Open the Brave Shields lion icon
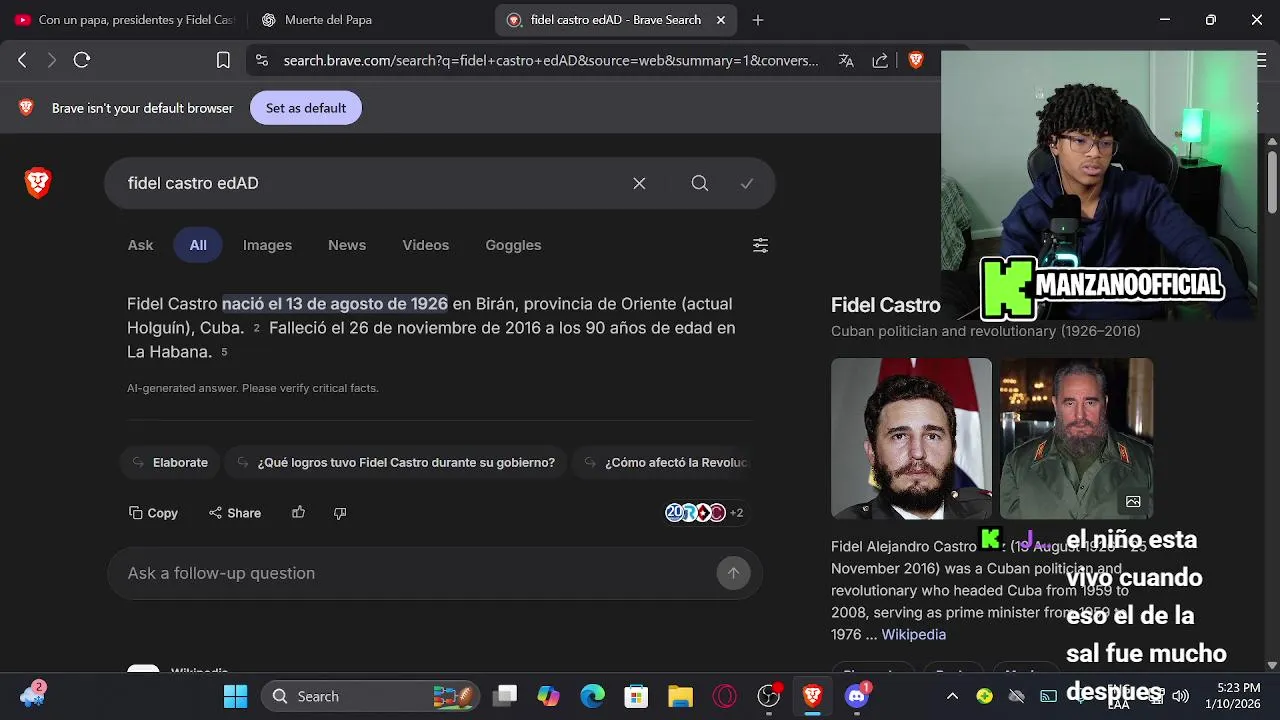Screen dimensions: 1280x720 (915, 60)
